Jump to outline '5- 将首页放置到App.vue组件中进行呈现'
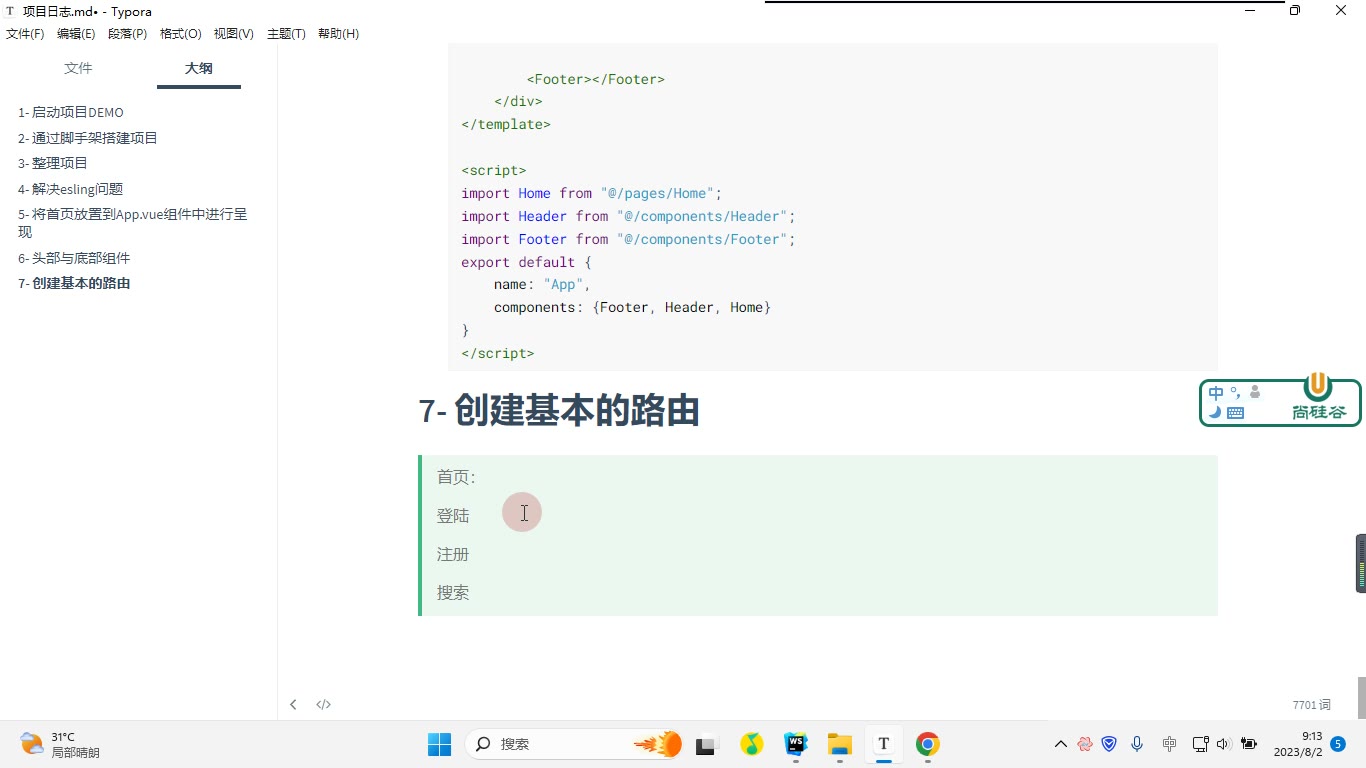Viewport: 1366px width, 768px height. pos(132,223)
